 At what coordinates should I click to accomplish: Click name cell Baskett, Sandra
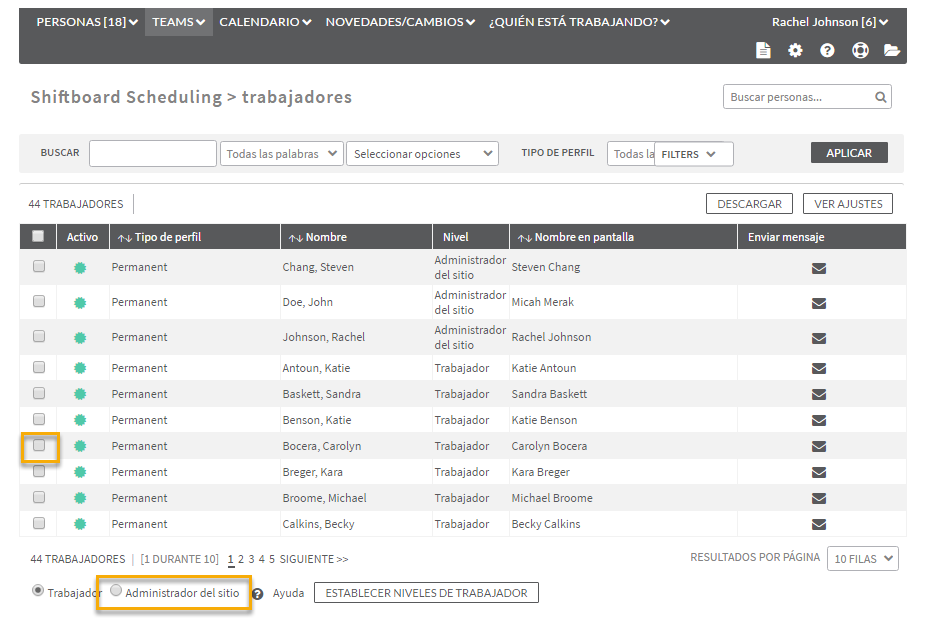coord(322,394)
